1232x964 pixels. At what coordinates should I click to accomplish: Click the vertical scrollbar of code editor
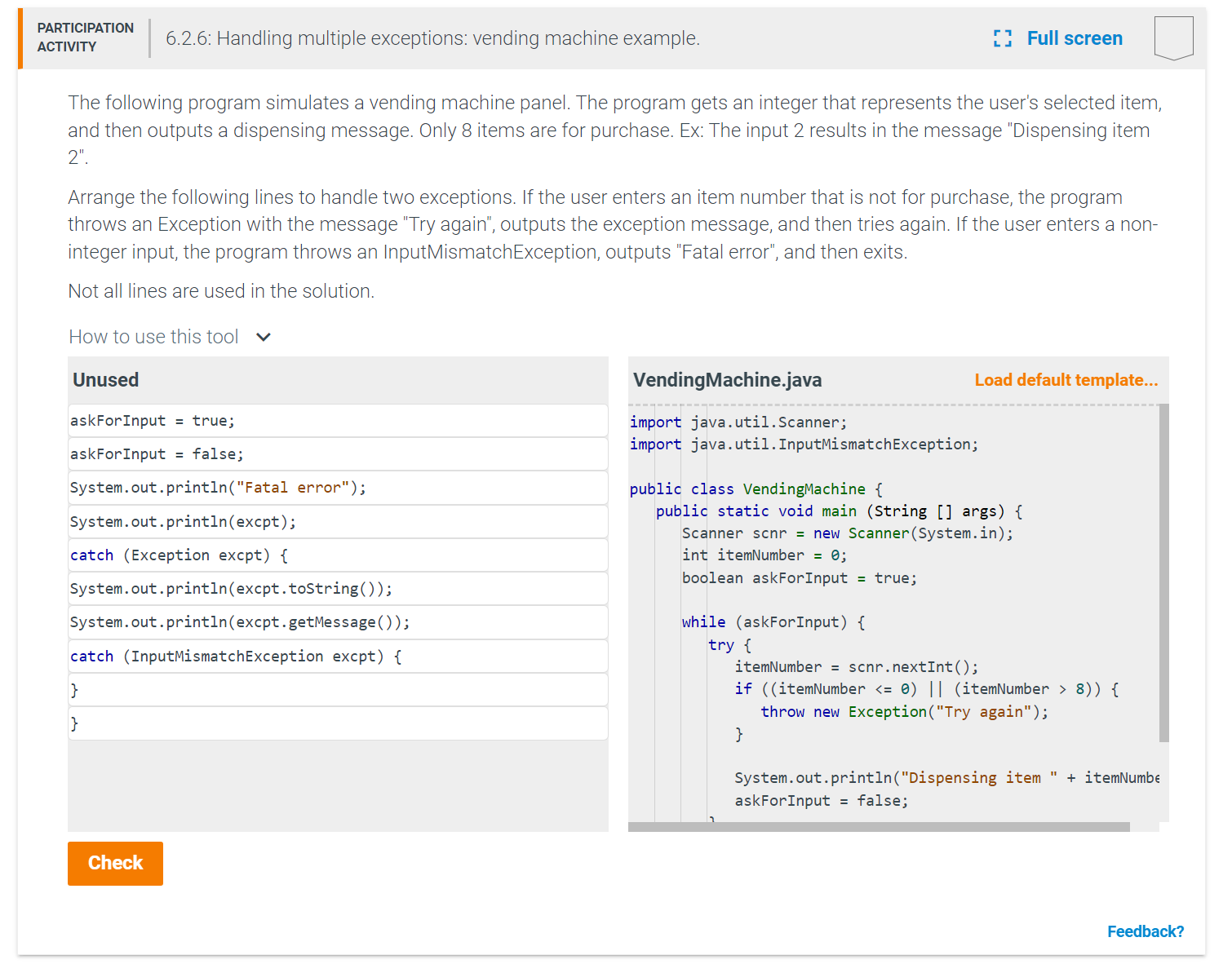(1164, 573)
